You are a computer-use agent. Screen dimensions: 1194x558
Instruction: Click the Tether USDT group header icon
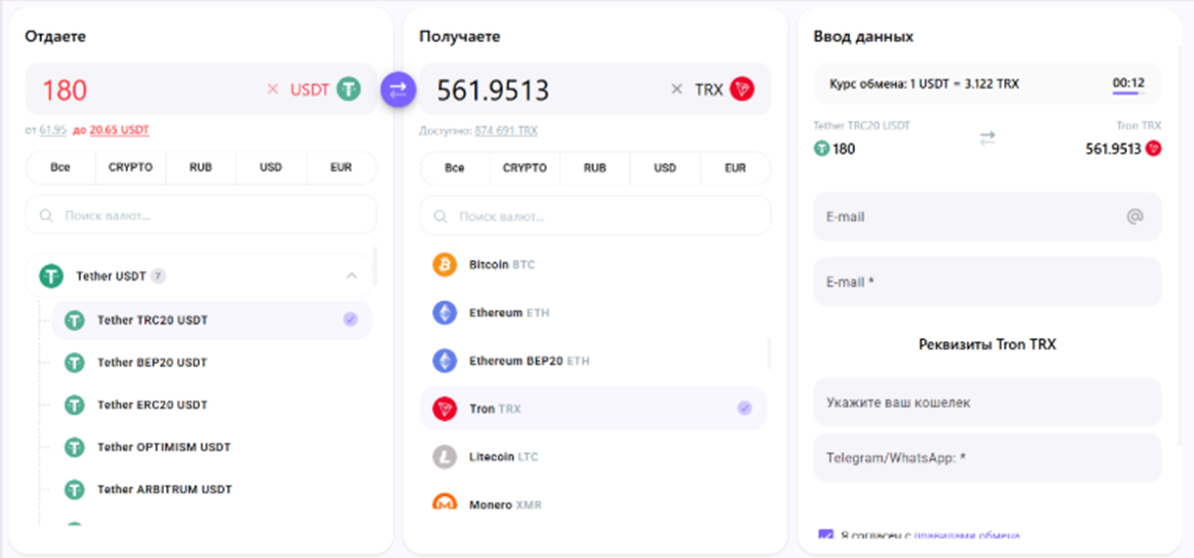tap(51, 276)
